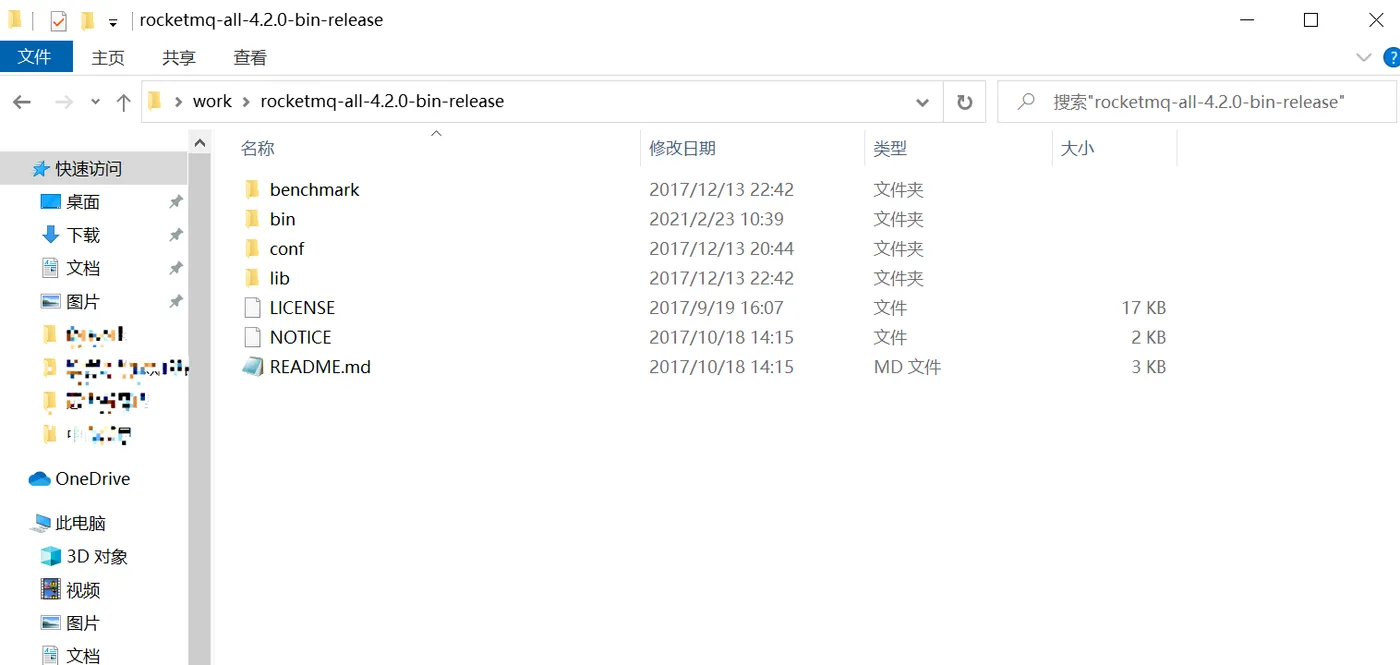Click the search magnifier icon
This screenshot has width=1400, height=665.
[1025, 101]
